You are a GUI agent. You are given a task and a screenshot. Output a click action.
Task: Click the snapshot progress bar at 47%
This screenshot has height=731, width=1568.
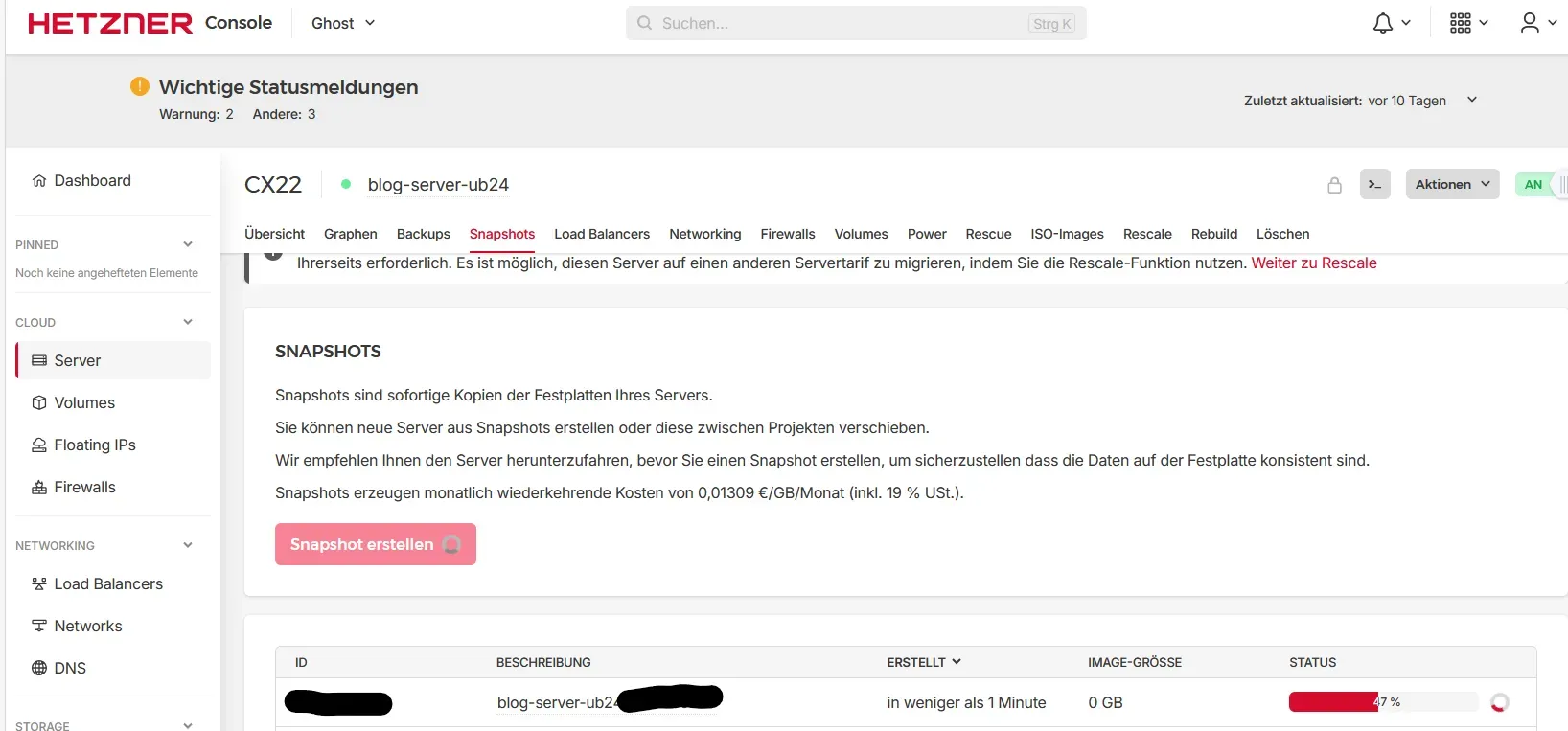[1382, 702]
